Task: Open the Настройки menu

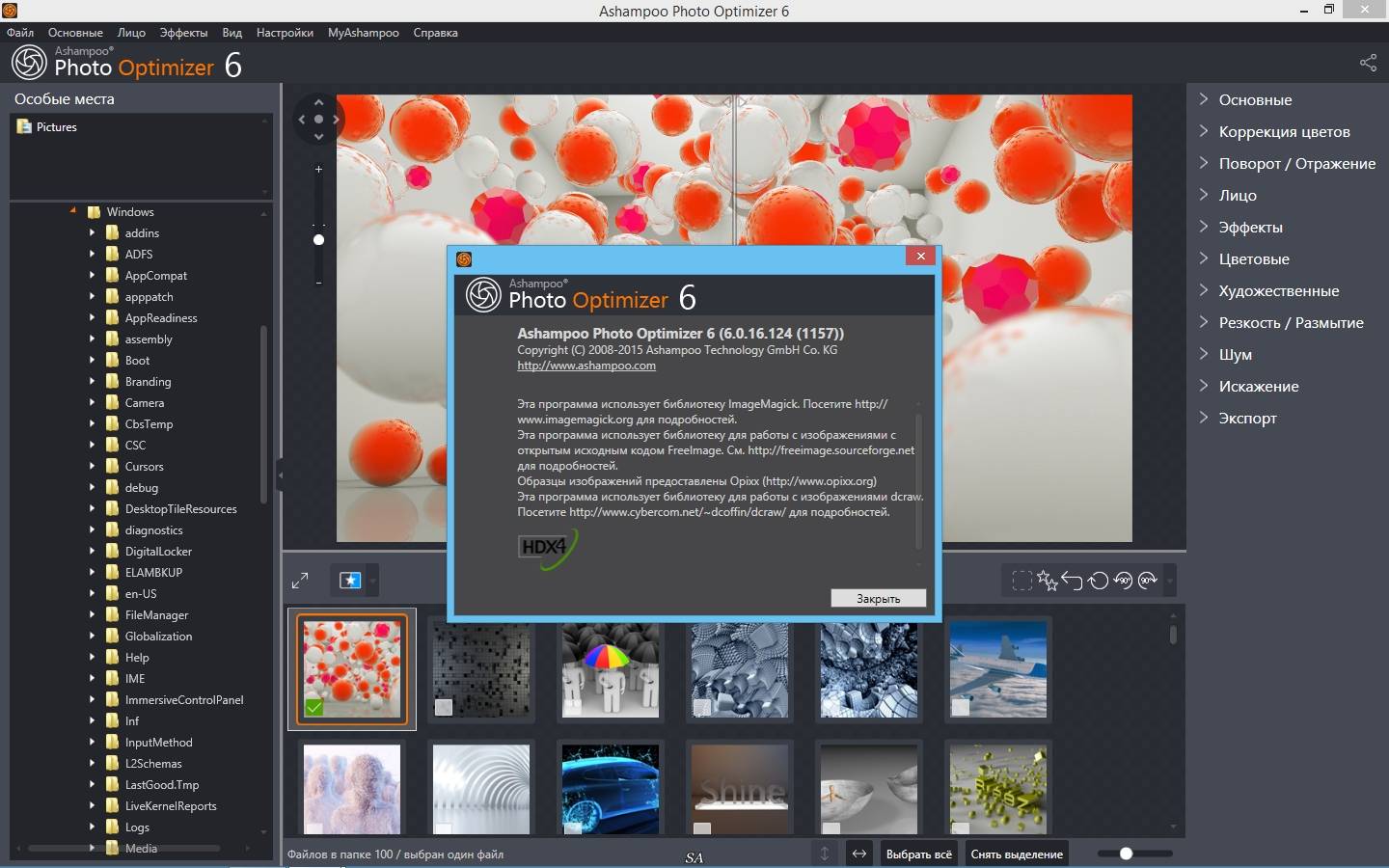Action: [x=285, y=32]
